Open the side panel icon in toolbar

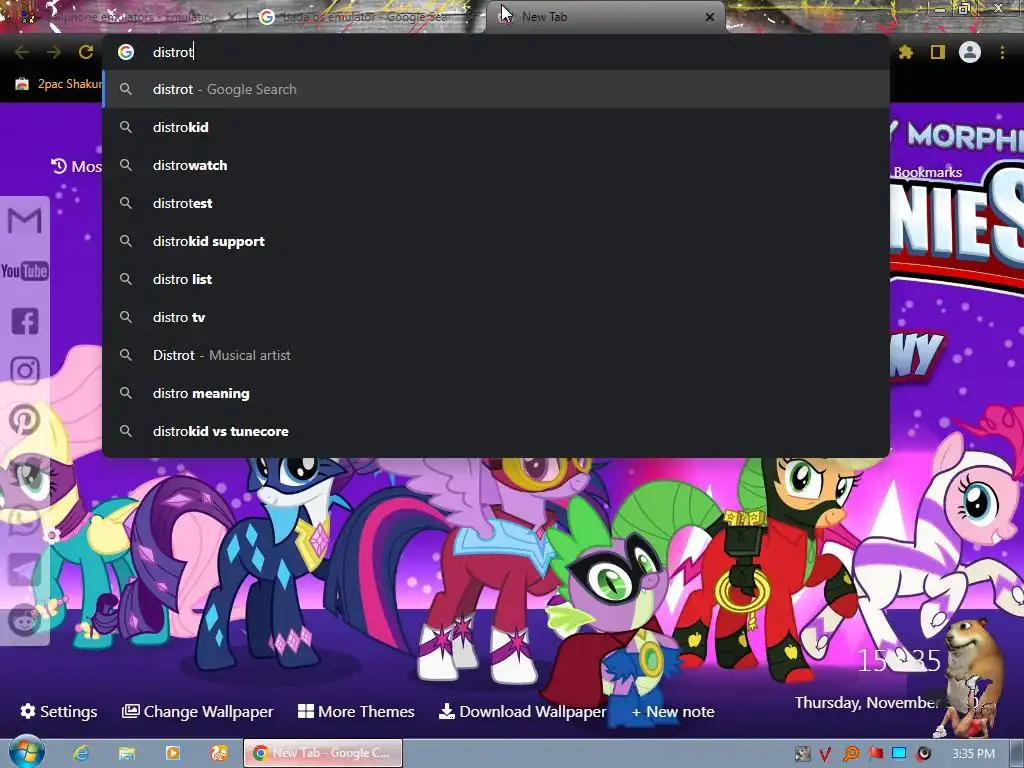[x=938, y=52]
